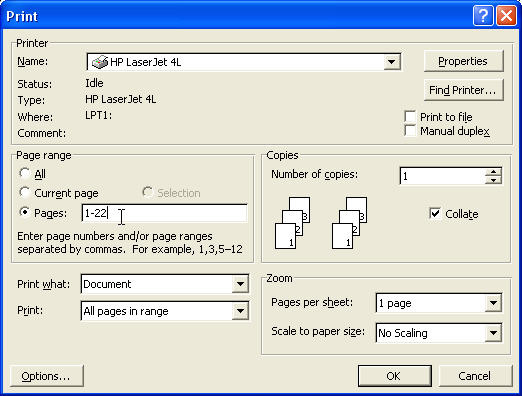The image size is (522, 396).
Task: Click the Help question mark icon
Action: coord(483,16)
